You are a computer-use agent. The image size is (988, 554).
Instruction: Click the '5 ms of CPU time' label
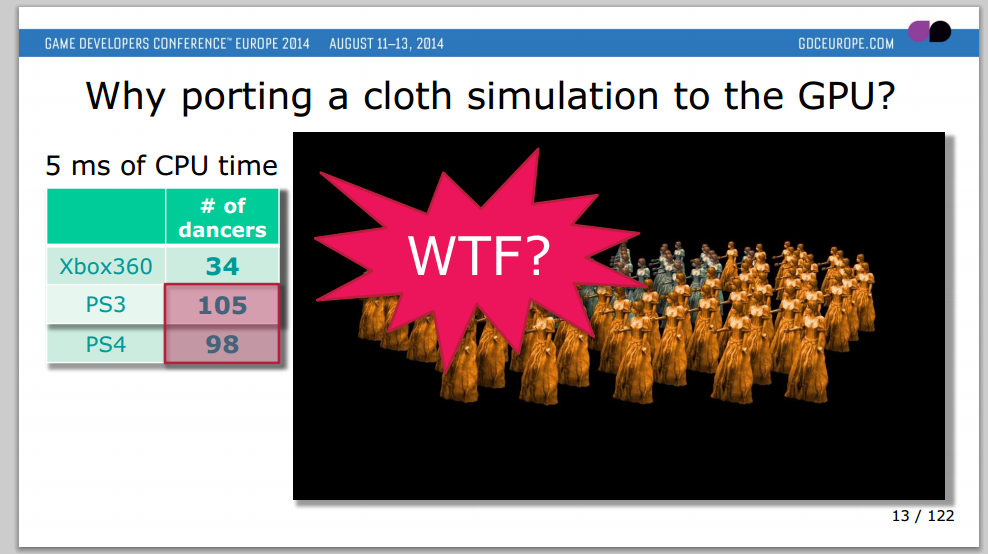161,166
